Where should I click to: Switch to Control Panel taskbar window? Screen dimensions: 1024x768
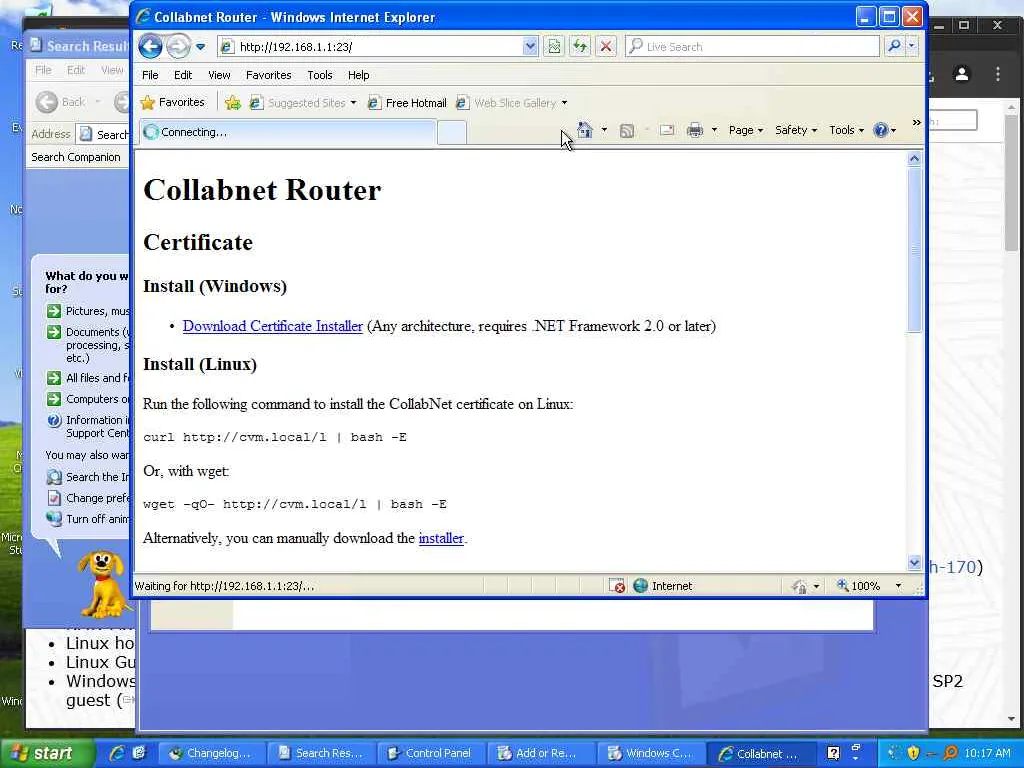coord(431,753)
